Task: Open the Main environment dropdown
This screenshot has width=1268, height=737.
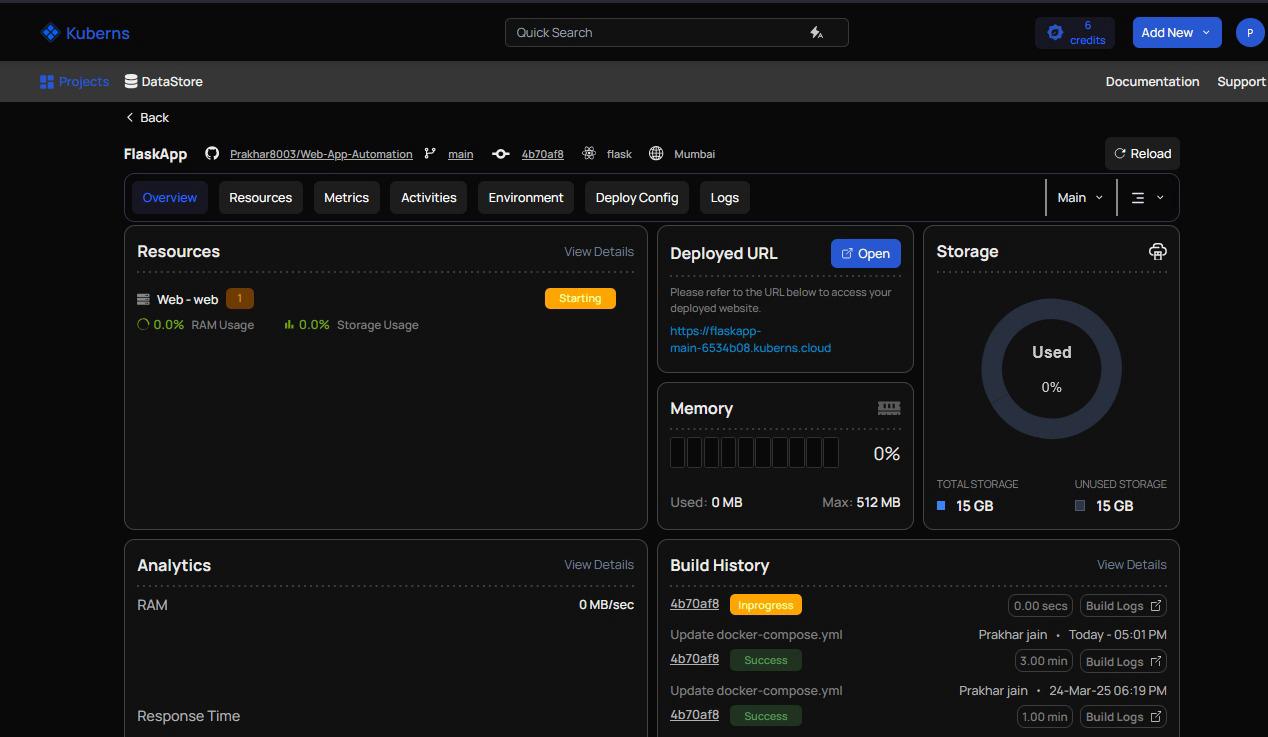Action: [1080, 198]
